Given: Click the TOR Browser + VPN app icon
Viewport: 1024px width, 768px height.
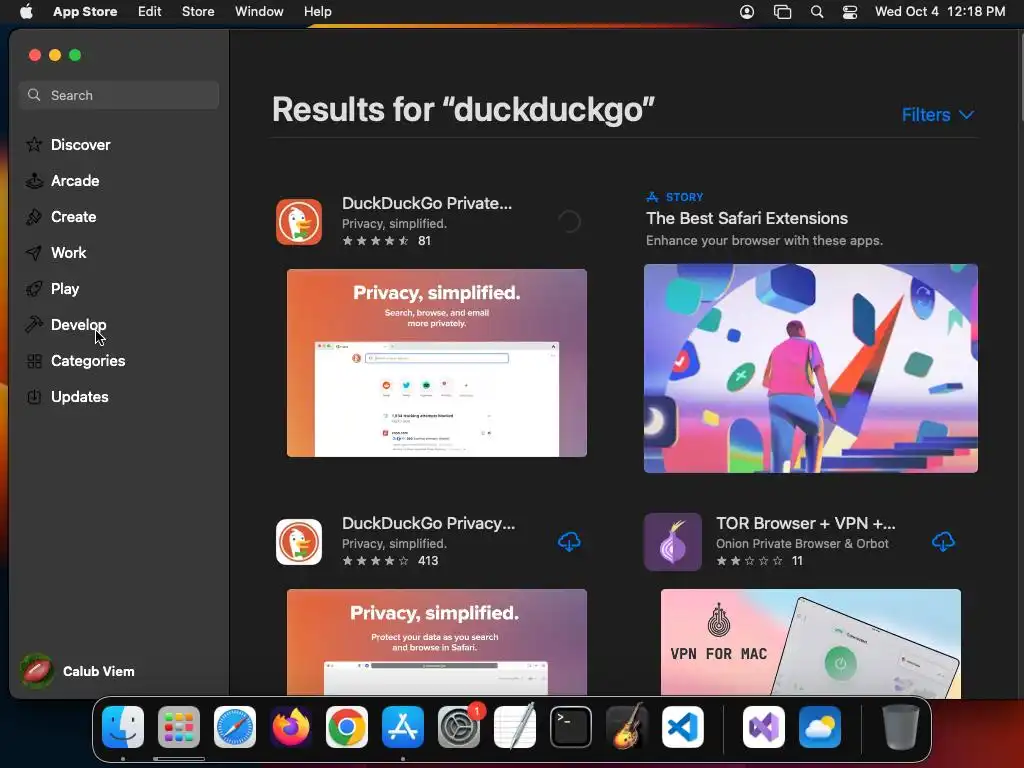Looking at the screenshot, I should [x=673, y=542].
